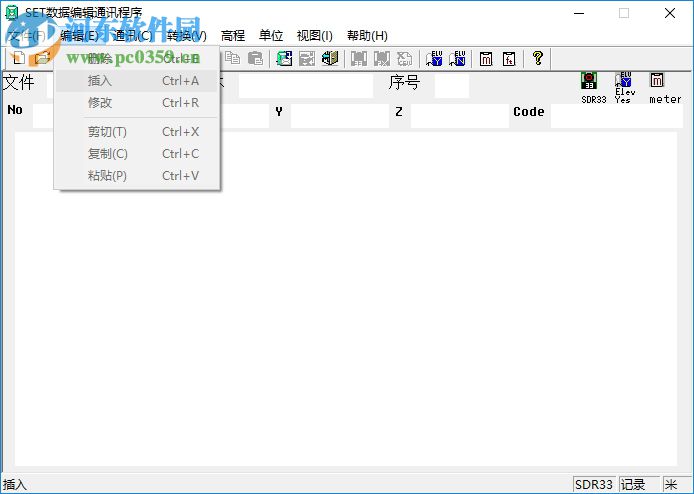Open the 编辑(E) menu
Viewport: 694px width, 494px height.
click(x=80, y=36)
